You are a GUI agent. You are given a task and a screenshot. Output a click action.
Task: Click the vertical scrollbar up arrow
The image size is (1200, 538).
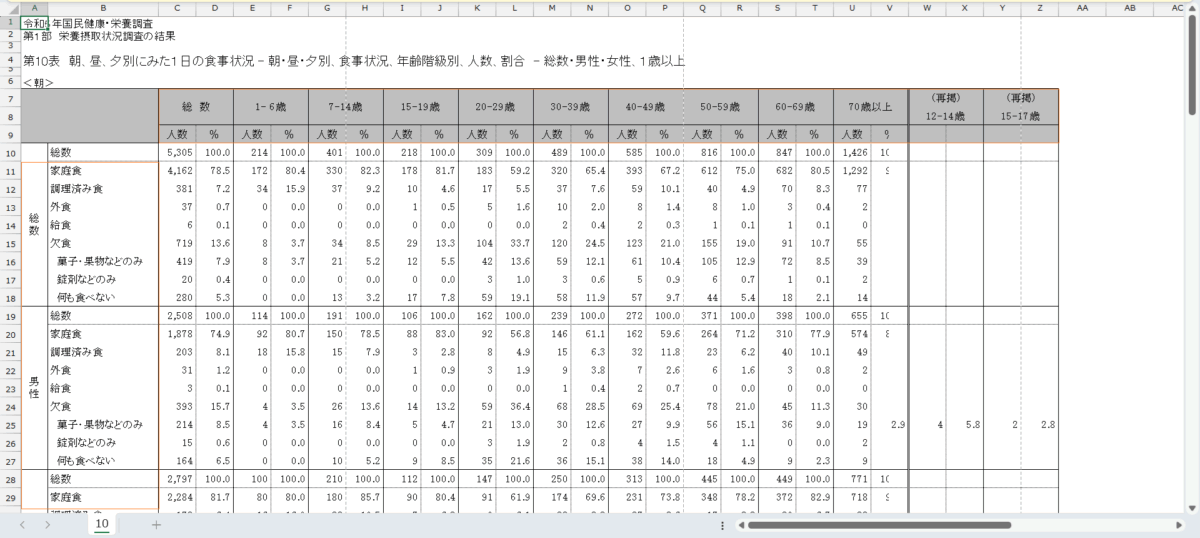(1192, 7)
